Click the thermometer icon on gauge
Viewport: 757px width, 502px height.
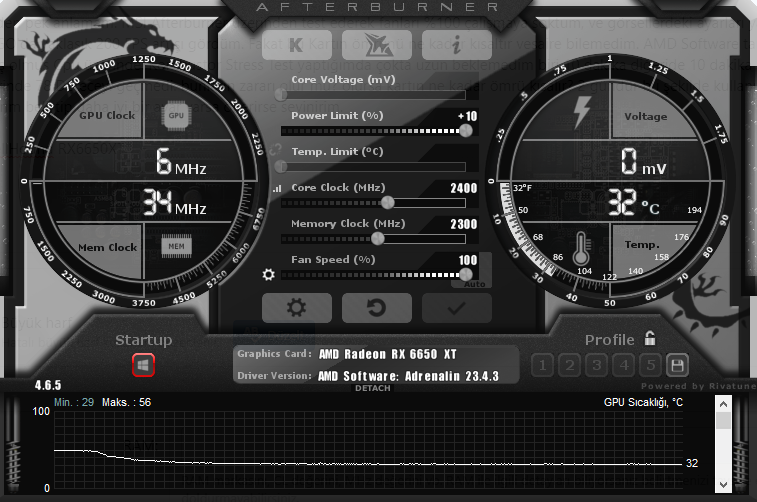pyautogui.click(x=580, y=249)
